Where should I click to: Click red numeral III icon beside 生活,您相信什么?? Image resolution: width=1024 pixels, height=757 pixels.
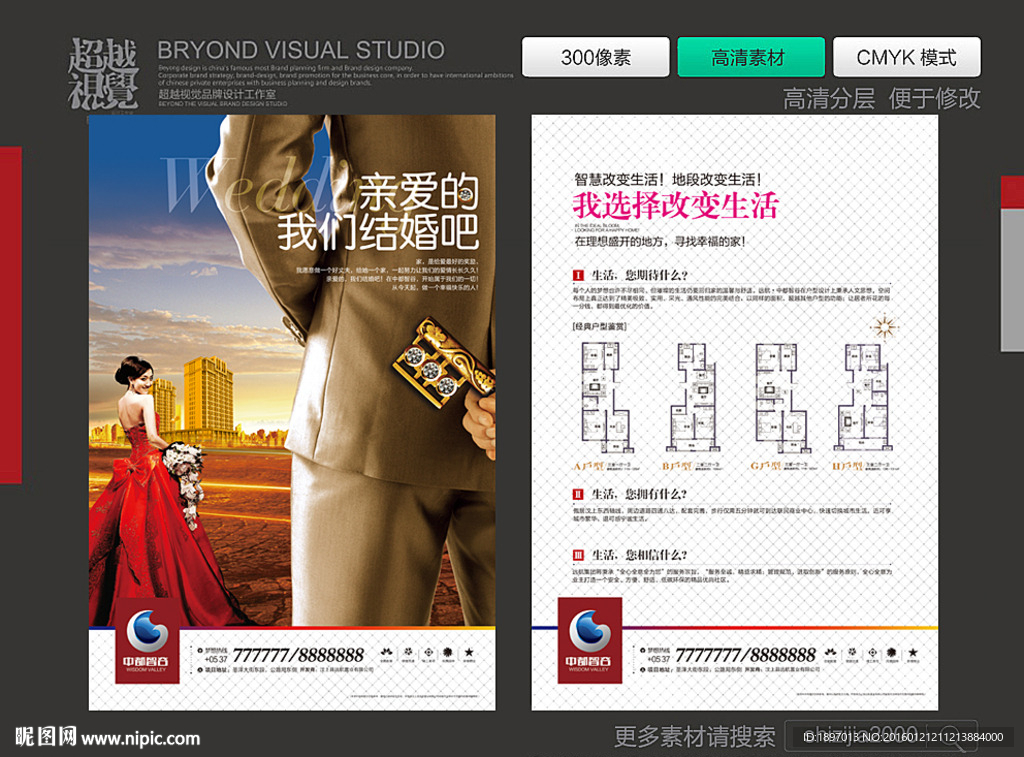[578, 555]
